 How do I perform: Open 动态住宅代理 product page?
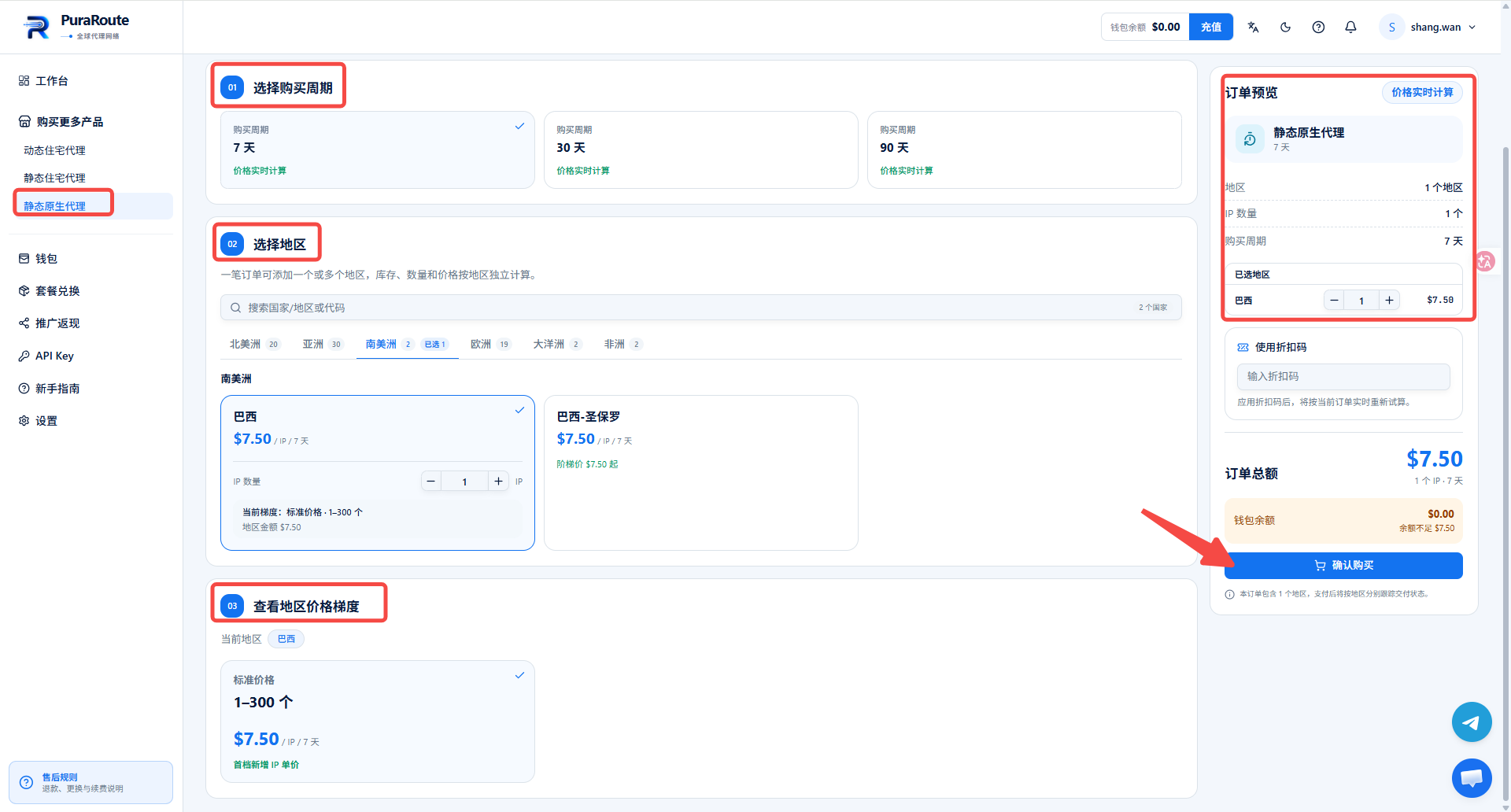pyautogui.click(x=55, y=150)
